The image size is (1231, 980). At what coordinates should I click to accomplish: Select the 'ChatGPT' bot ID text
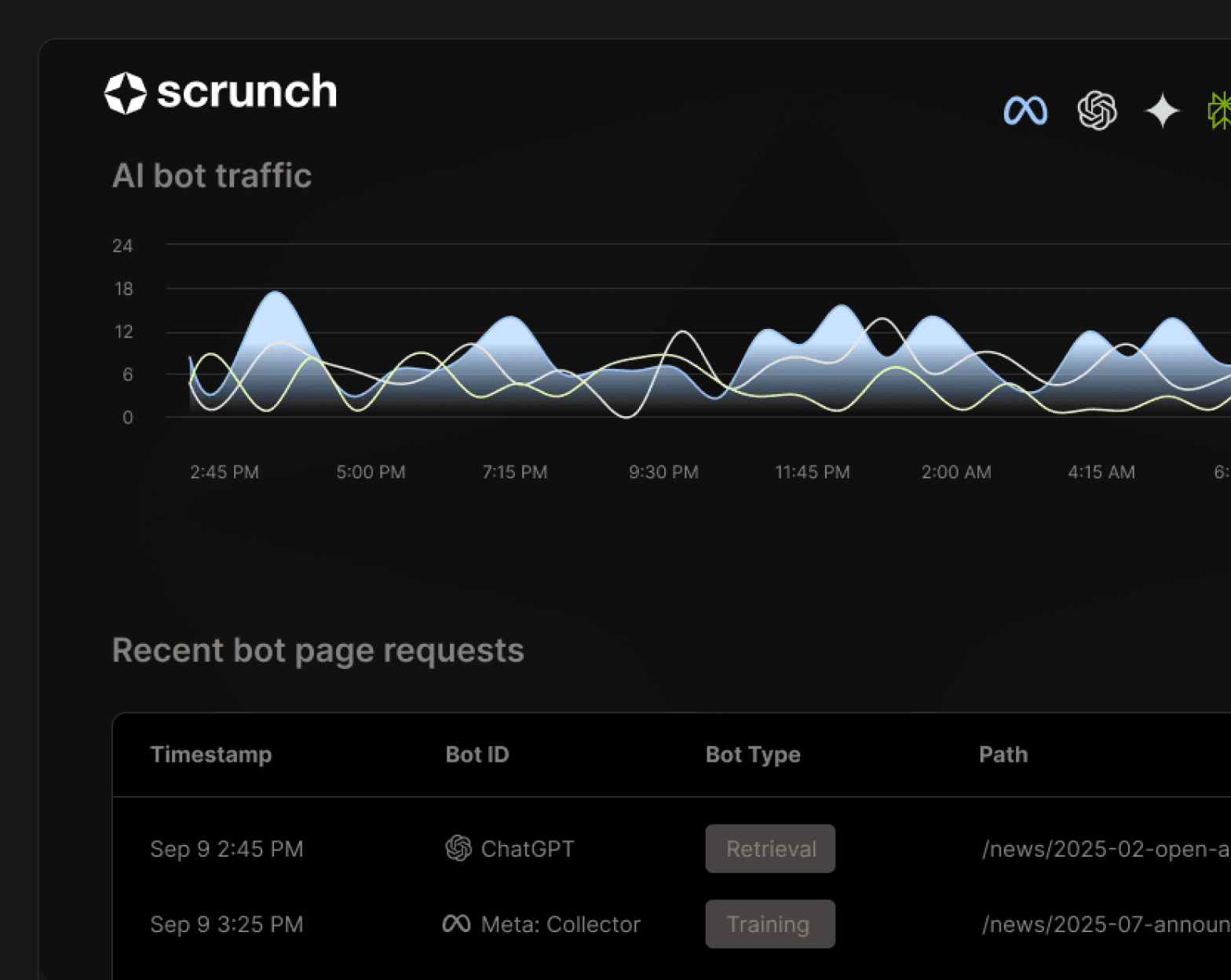click(x=528, y=849)
